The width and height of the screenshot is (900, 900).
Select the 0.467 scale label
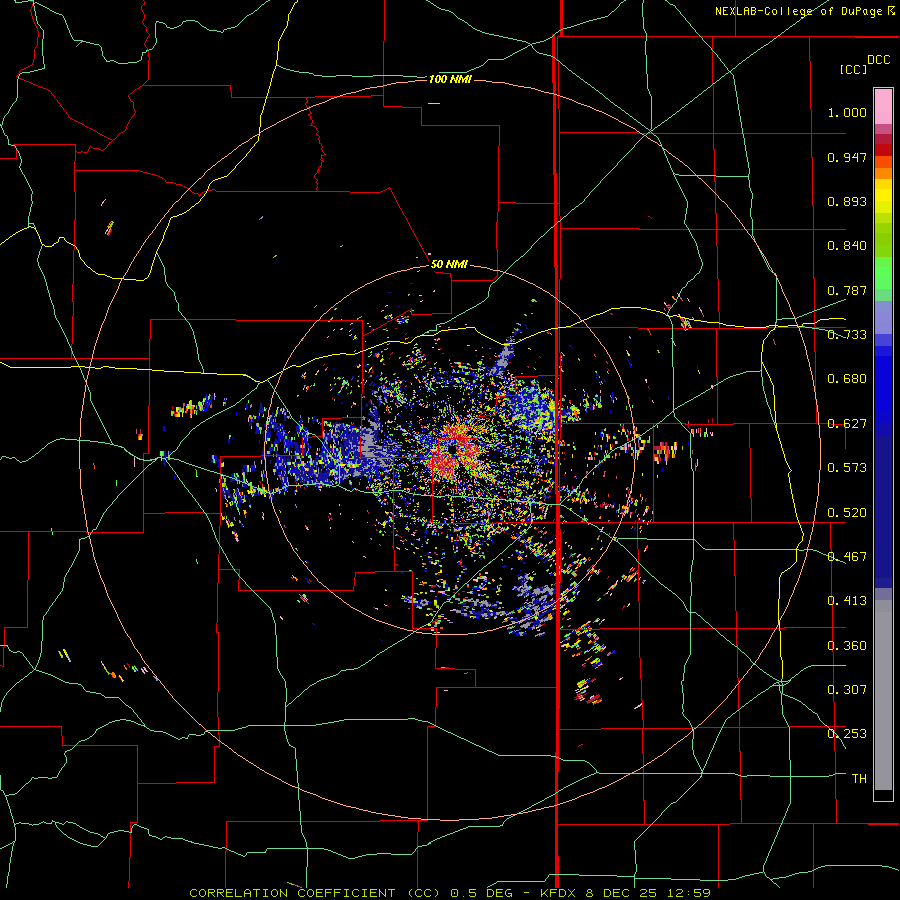[x=847, y=557]
